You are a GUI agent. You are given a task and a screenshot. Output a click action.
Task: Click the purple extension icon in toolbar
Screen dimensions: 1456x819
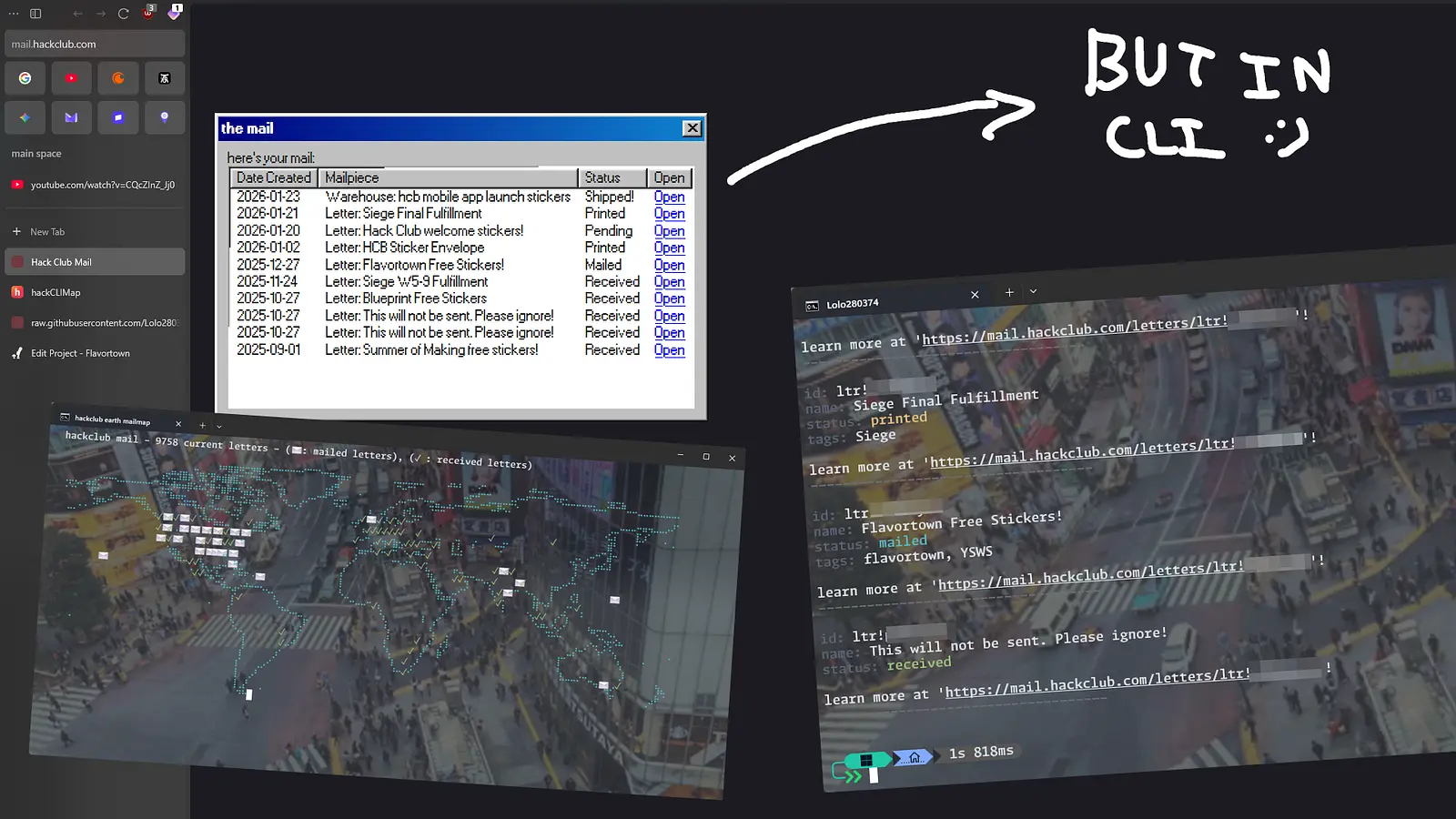click(175, 13)
